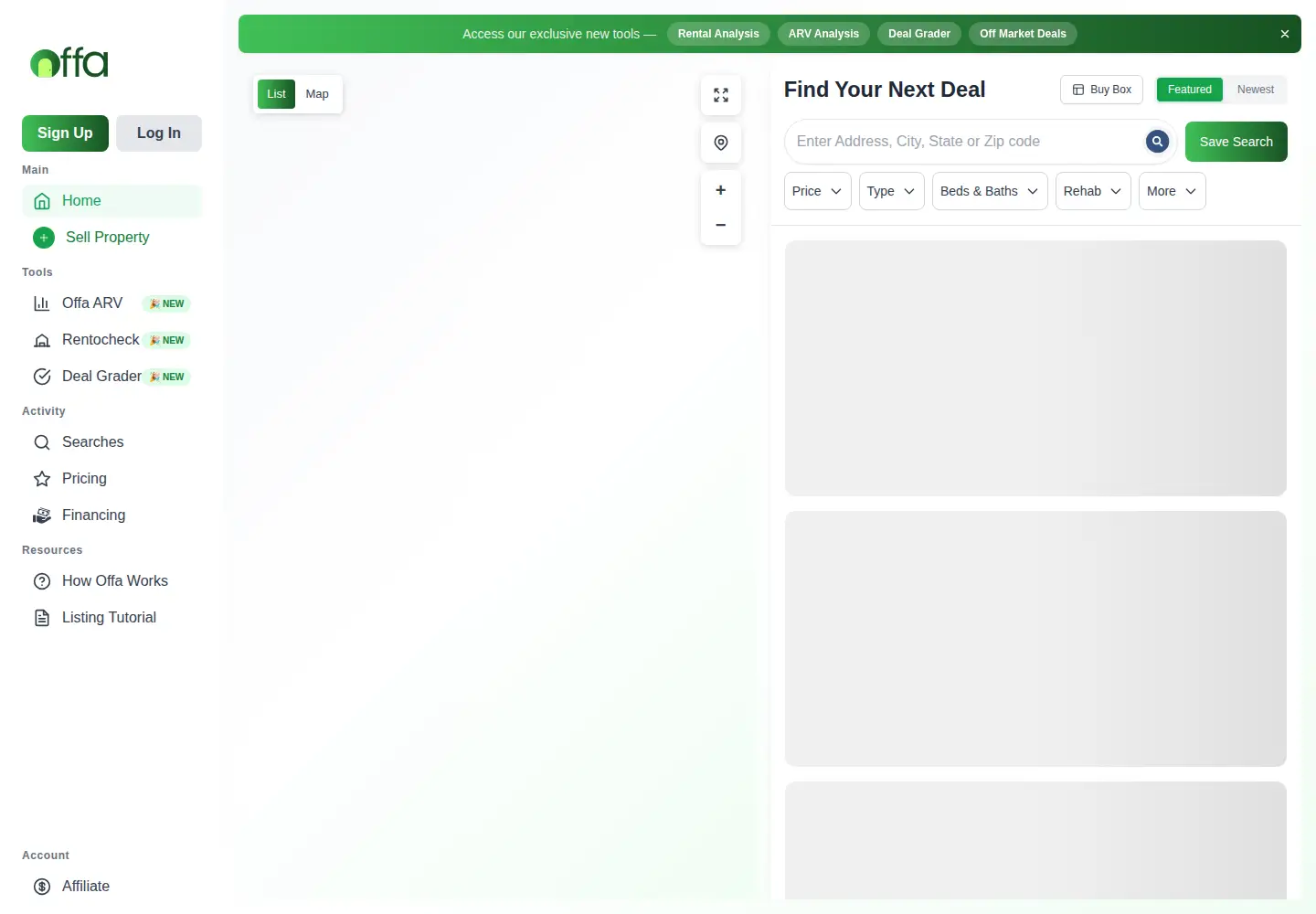Open the How Offa Works link

click(111, 581)
